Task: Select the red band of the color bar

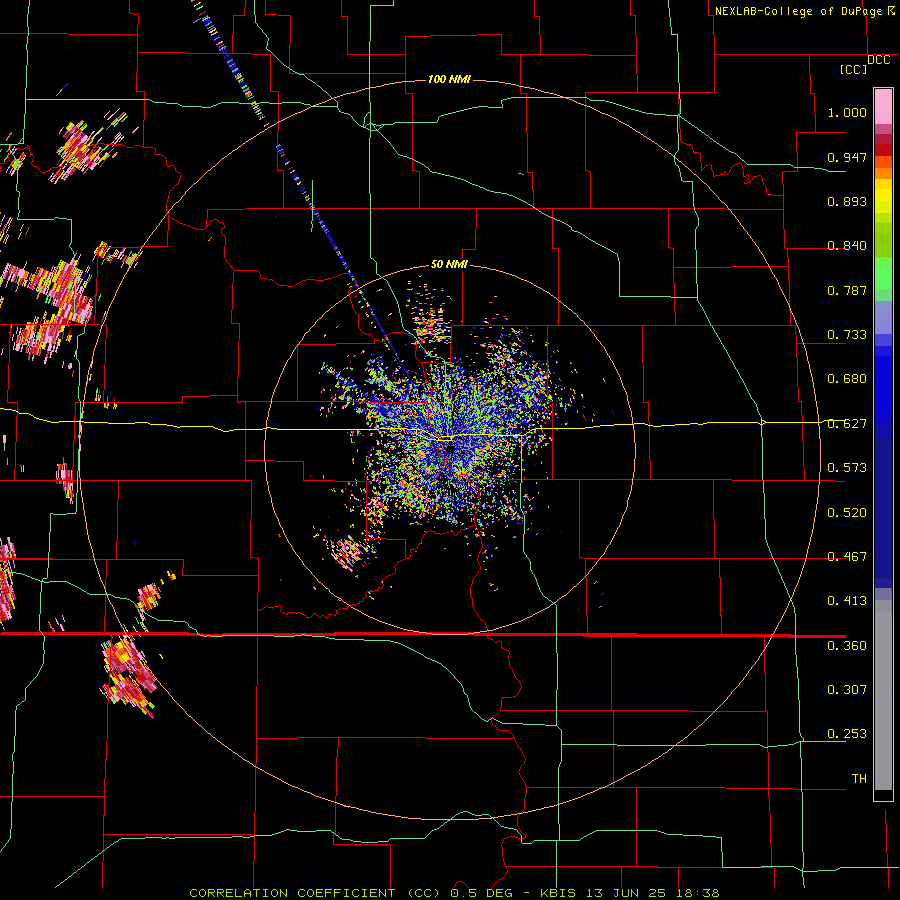Action: tap(883, 149)
